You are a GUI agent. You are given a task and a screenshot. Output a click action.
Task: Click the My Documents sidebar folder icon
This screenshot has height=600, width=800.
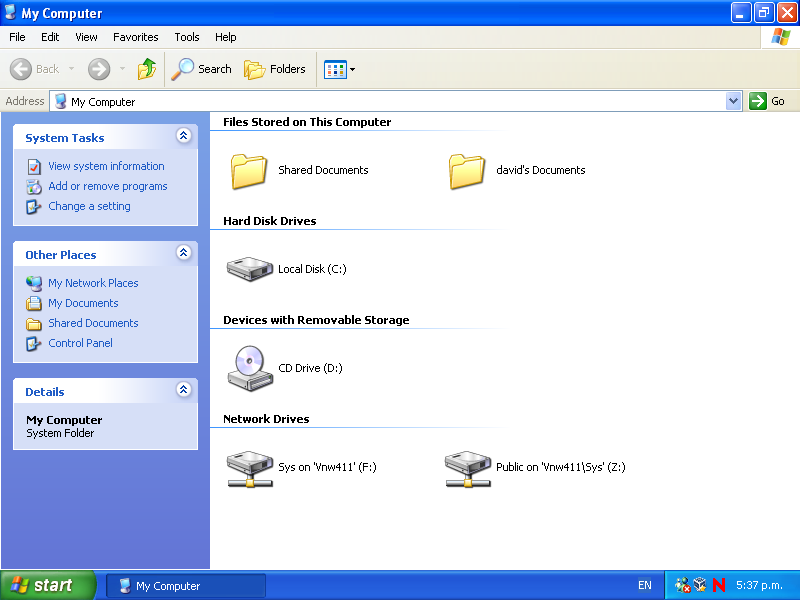point(34,304)
